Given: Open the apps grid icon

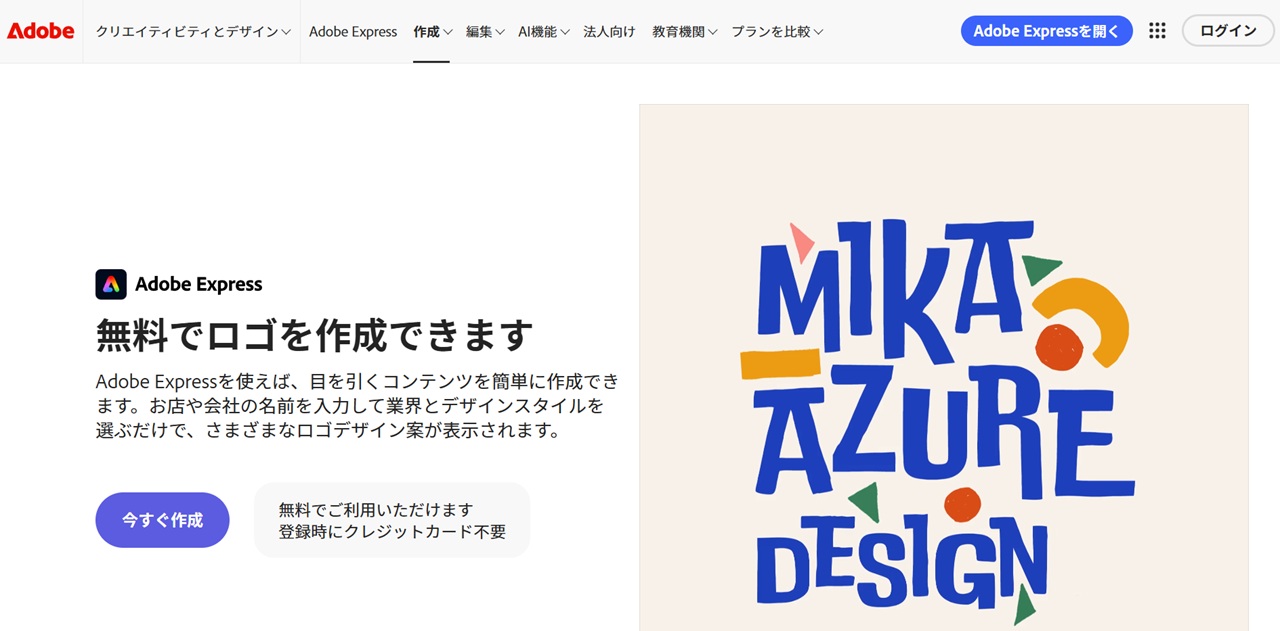Looking at the screenshot, I should coord(1157,31).
